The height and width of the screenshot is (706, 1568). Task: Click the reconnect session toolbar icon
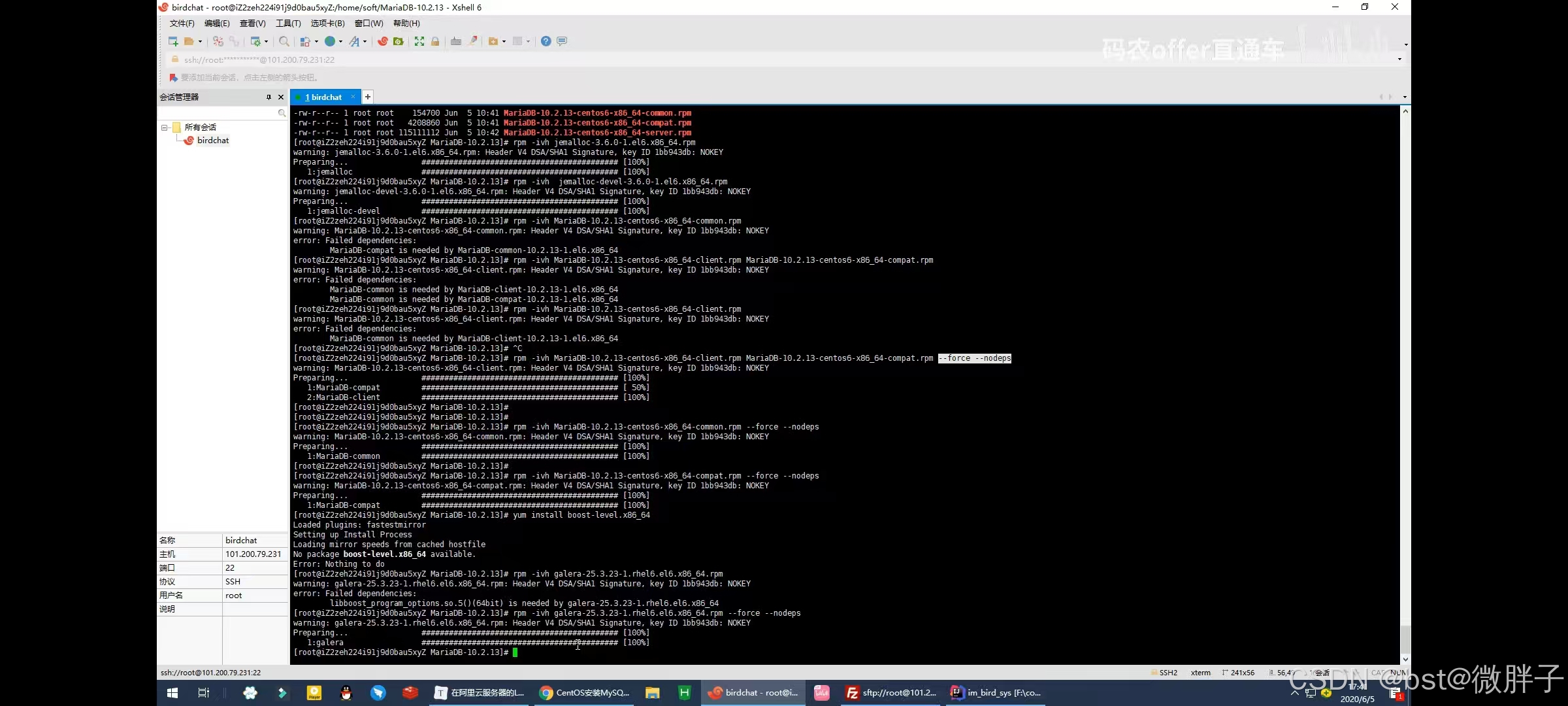pos(218,41)
